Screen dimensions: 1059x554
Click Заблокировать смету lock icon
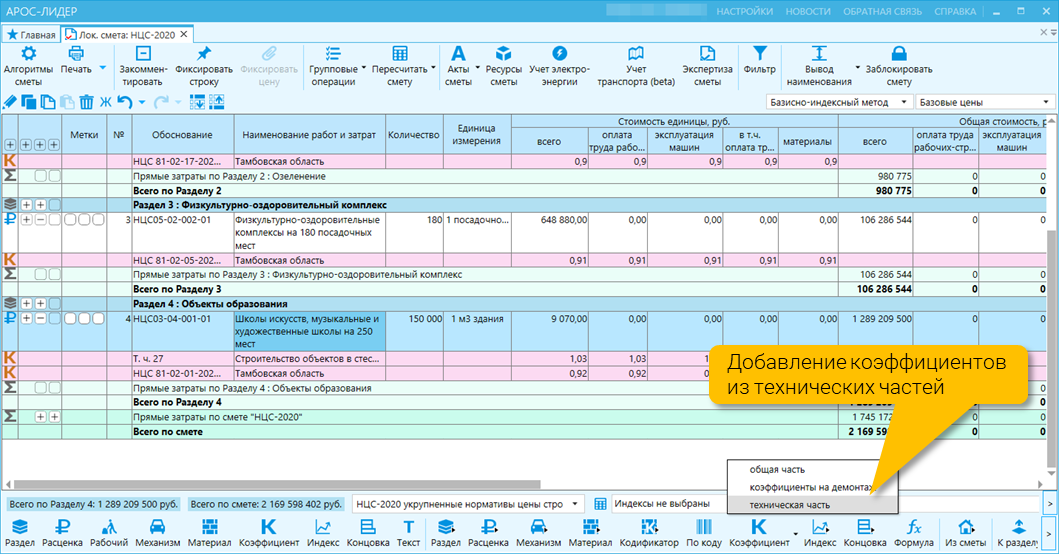click(x=898, y=53)
